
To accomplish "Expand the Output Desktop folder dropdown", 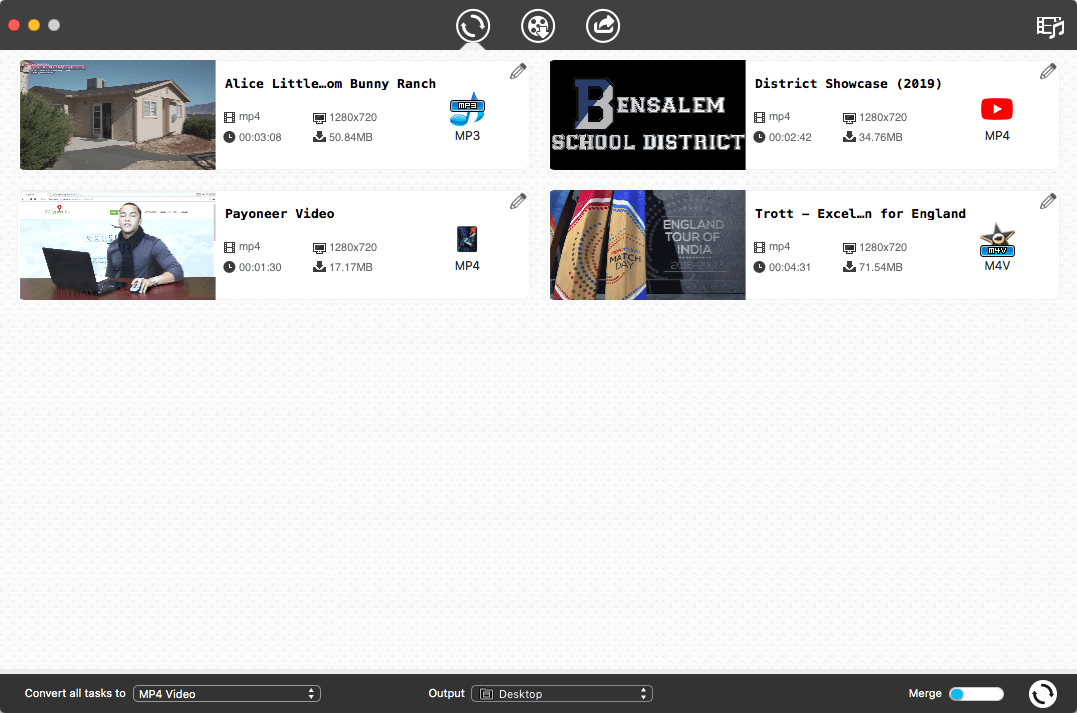I will click(x=561, y=693).
